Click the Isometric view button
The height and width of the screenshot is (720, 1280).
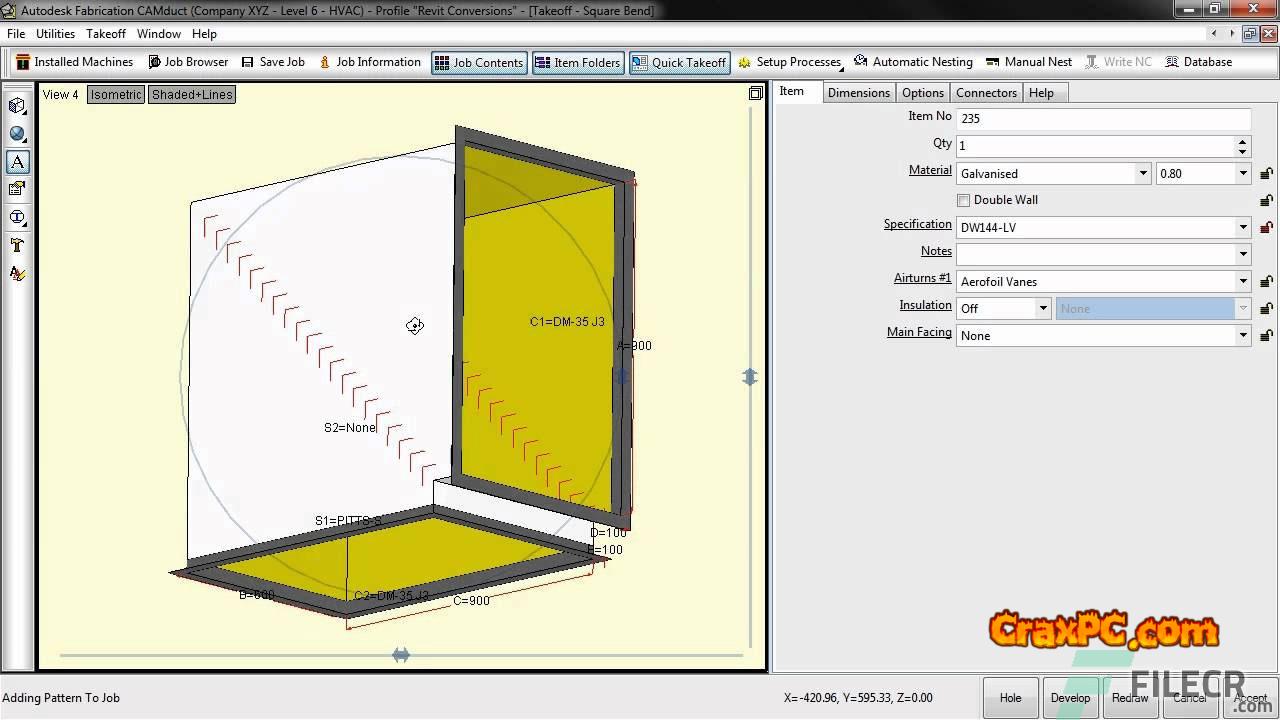pos(116,95)
